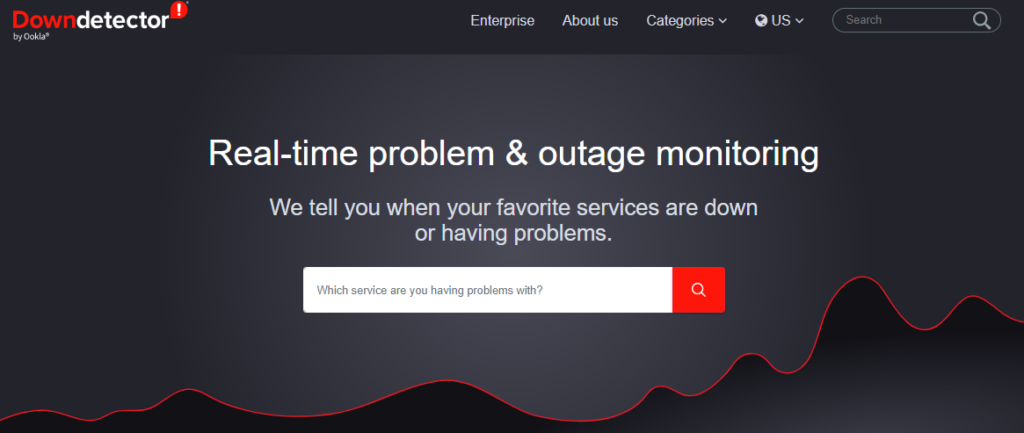Viewport: 1024px width, 433px height.
Task: Click the red 'Down' text in logo
Action: 46,19
